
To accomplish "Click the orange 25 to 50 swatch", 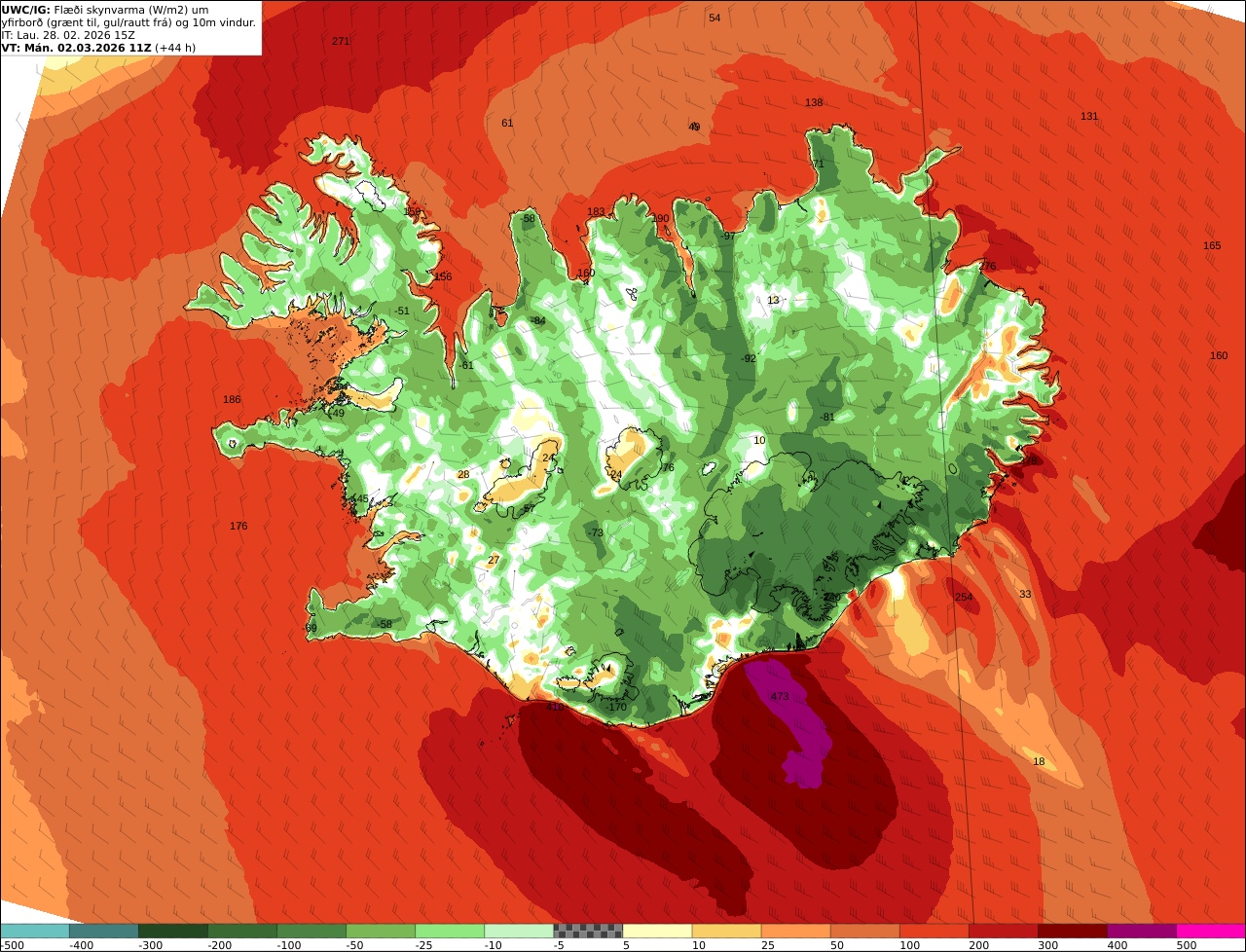I will point(795,931).
